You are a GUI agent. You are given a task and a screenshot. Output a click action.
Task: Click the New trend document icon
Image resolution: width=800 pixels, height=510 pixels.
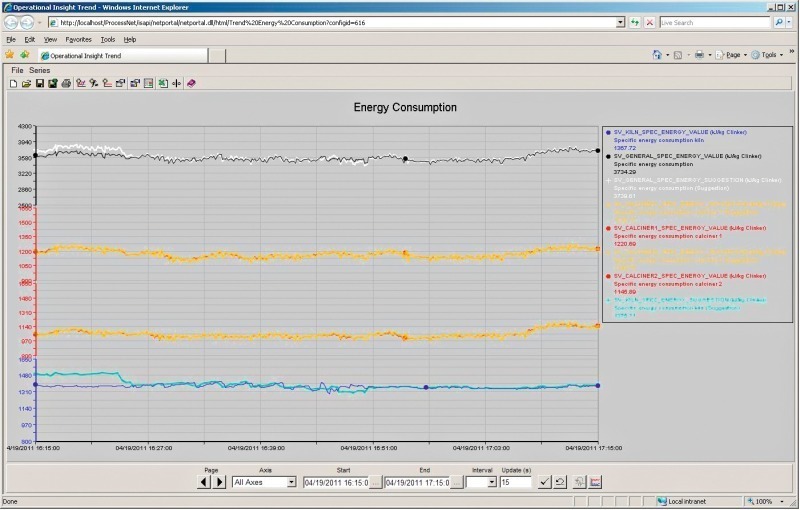pyautogui.click(x=13, y=84)
